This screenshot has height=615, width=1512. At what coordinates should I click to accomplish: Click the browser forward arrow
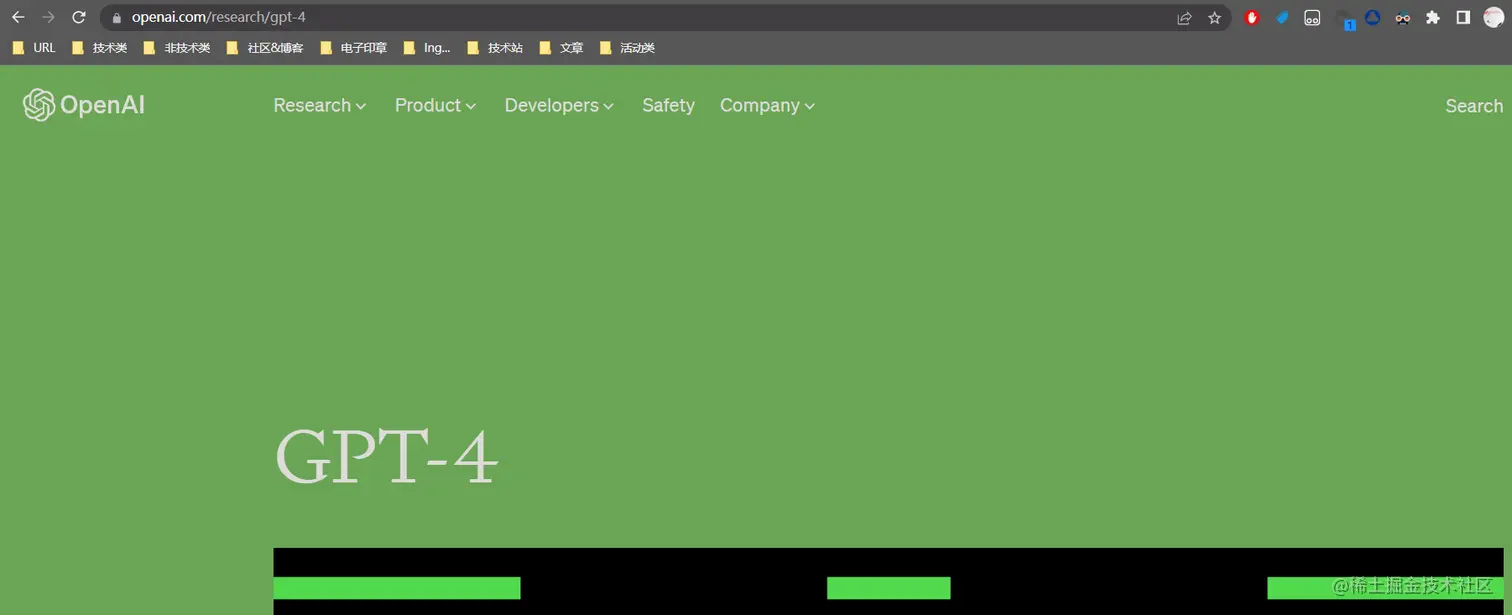[48, 17]
